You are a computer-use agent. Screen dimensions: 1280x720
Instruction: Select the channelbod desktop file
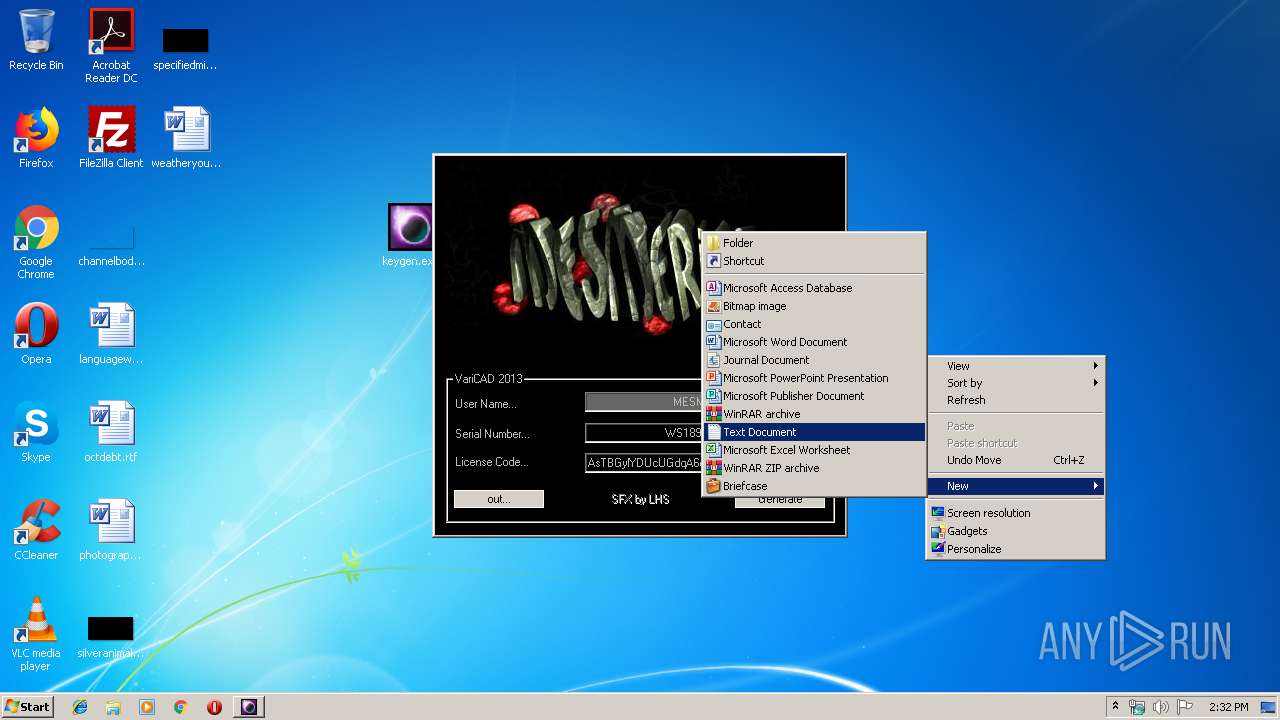[x=111, y=245]
